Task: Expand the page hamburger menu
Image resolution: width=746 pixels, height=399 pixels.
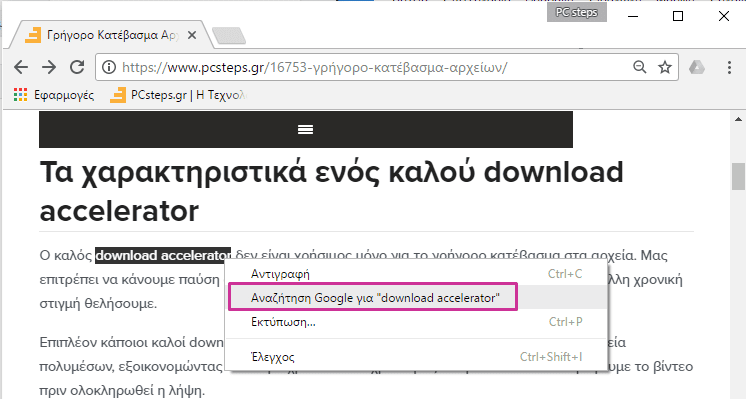Action: click(x=305, y=129)
